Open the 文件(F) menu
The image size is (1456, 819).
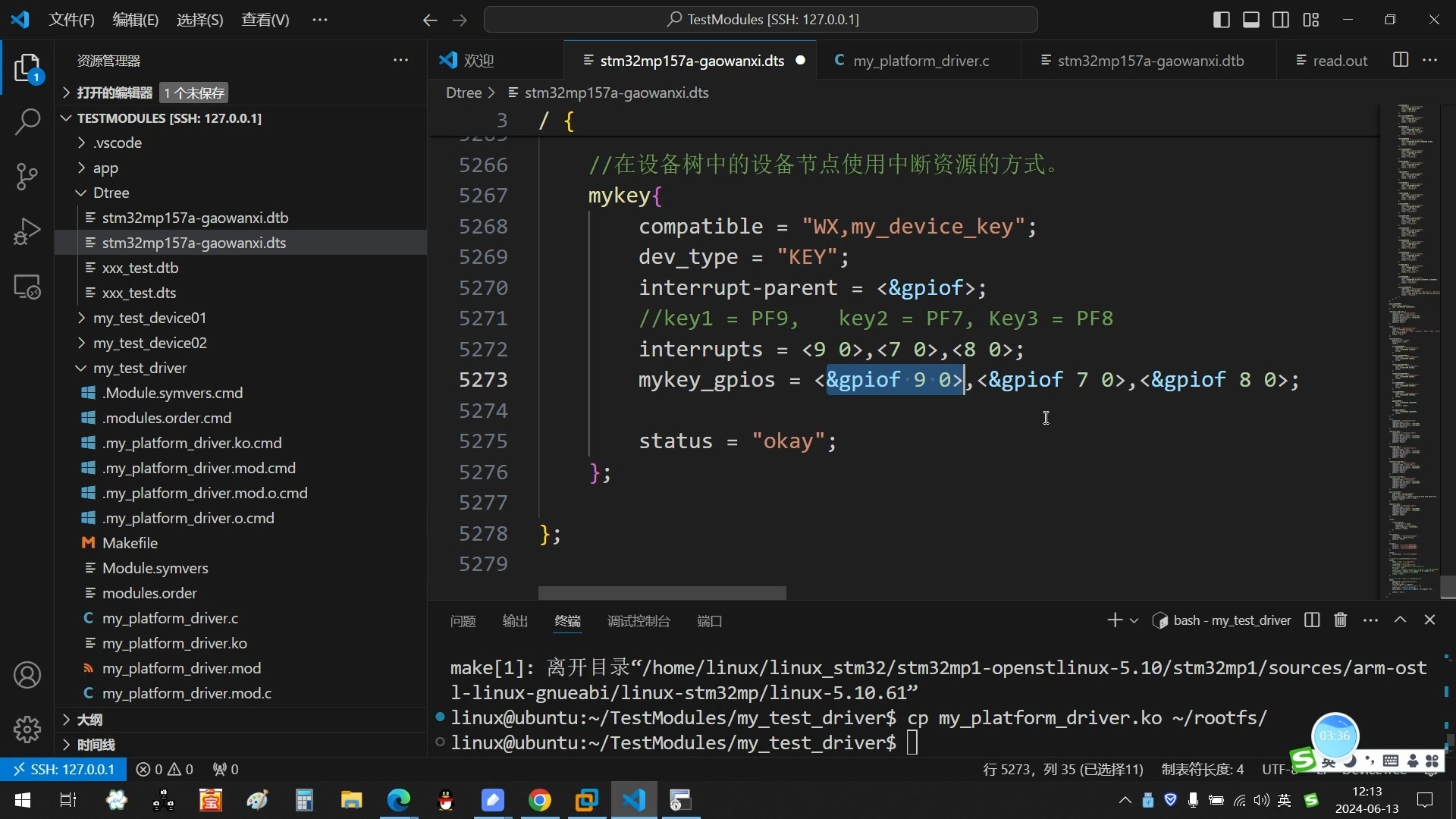[x=71, y=20]
